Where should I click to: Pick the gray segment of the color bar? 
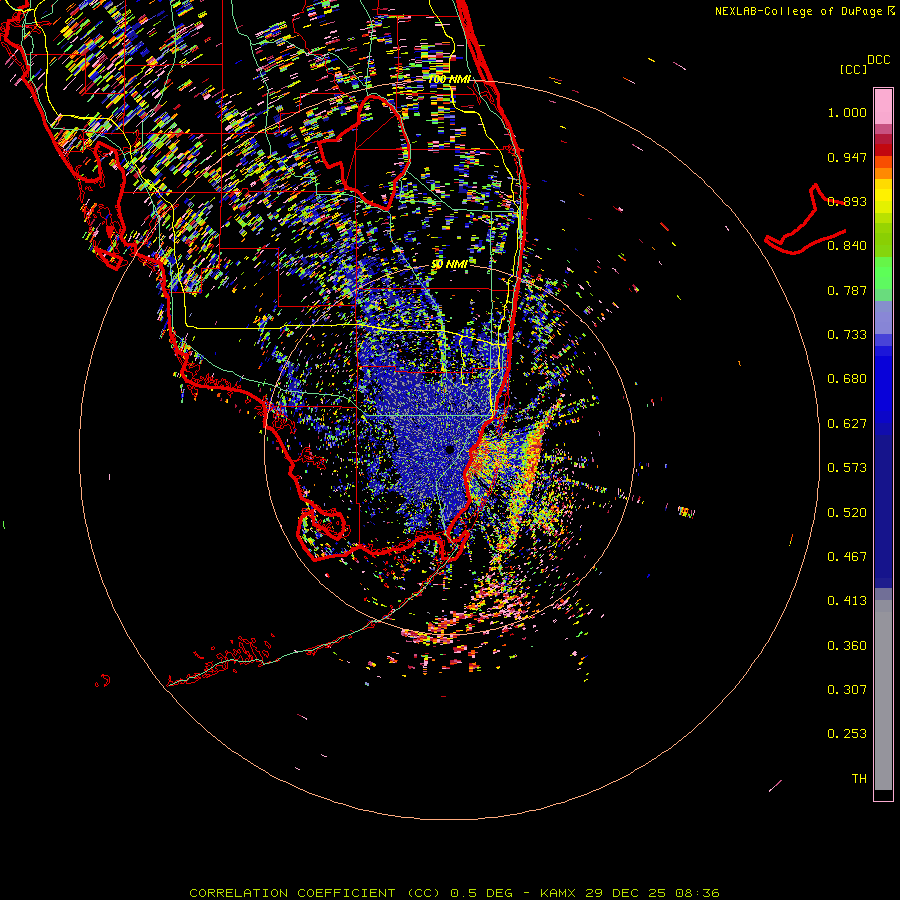pyautogui.click(x=883, y=695)
